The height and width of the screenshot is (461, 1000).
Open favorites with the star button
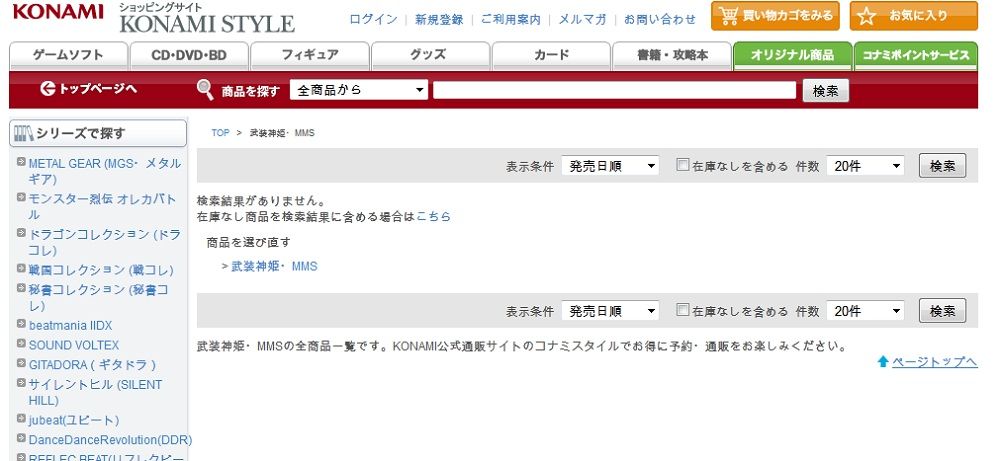click(x=913, y=15)
